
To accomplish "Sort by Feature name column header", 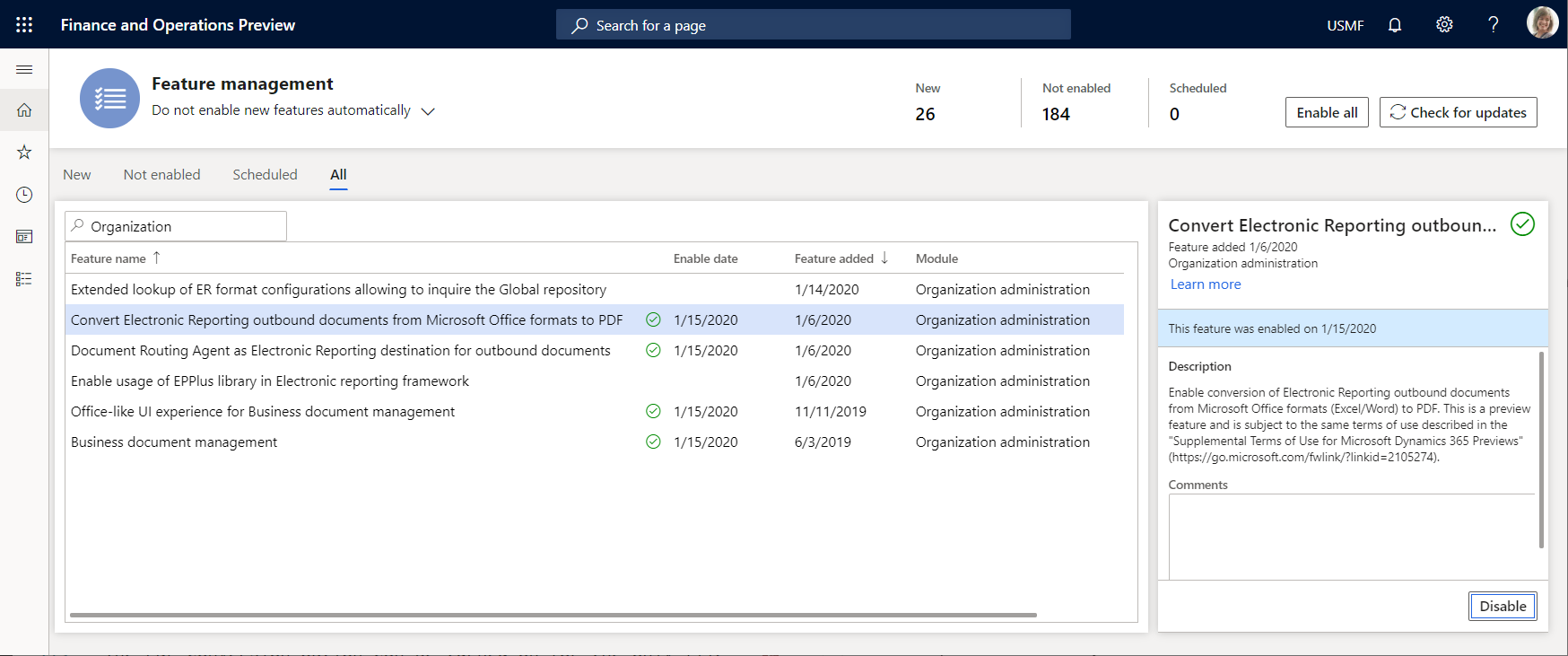I will [x=109, y=258].
